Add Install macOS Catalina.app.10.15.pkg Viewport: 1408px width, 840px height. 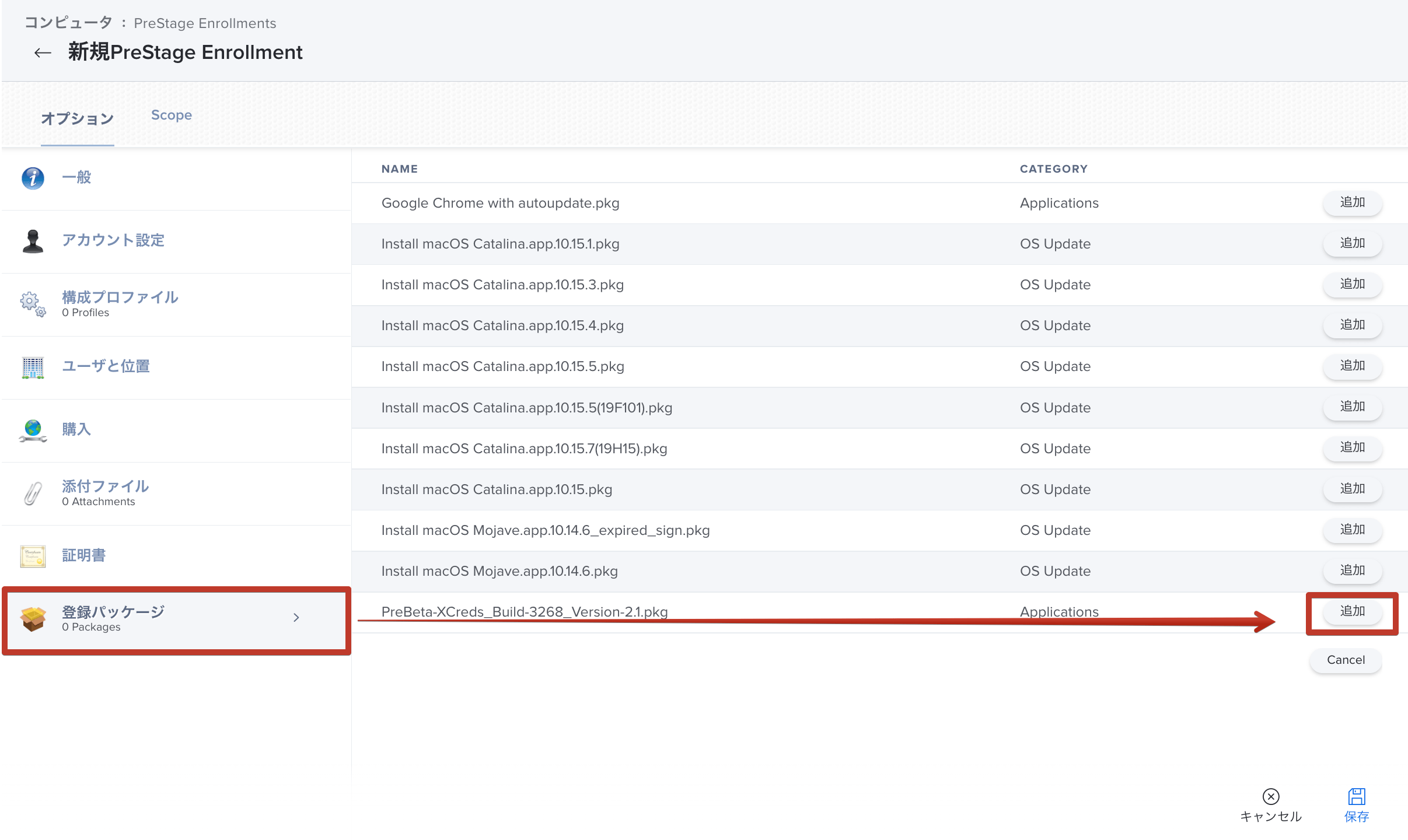click(1352, 489)
